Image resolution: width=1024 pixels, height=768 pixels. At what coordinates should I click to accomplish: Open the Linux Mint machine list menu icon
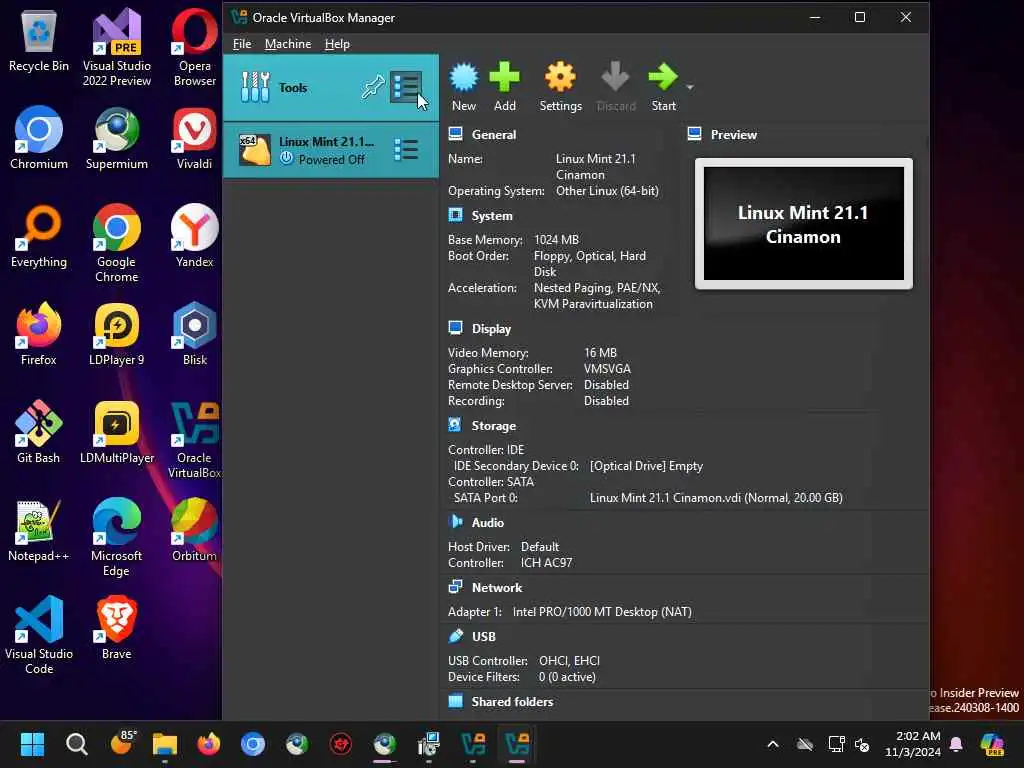(x=406, y=150)
